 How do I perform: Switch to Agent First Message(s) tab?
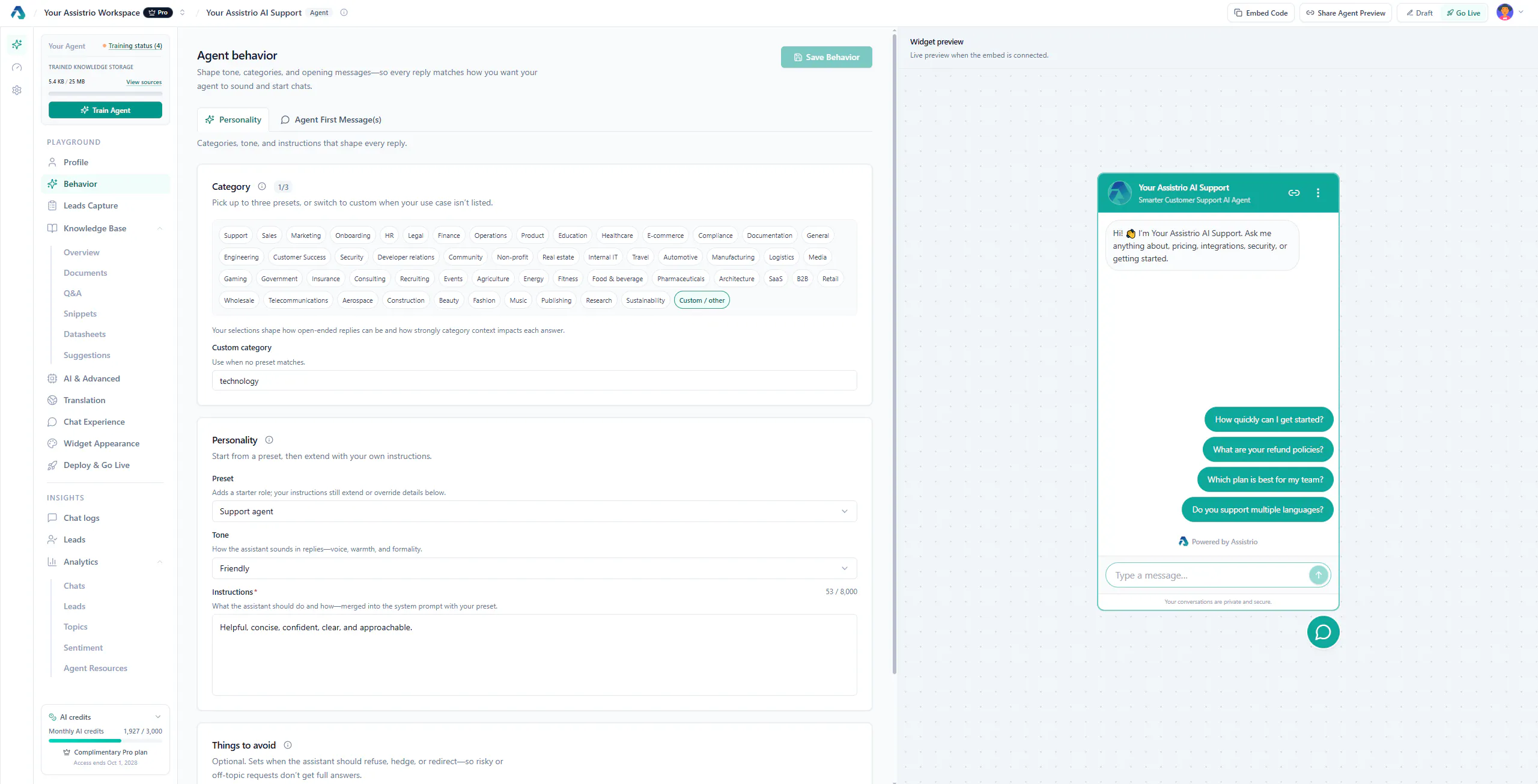click(331, 120)
